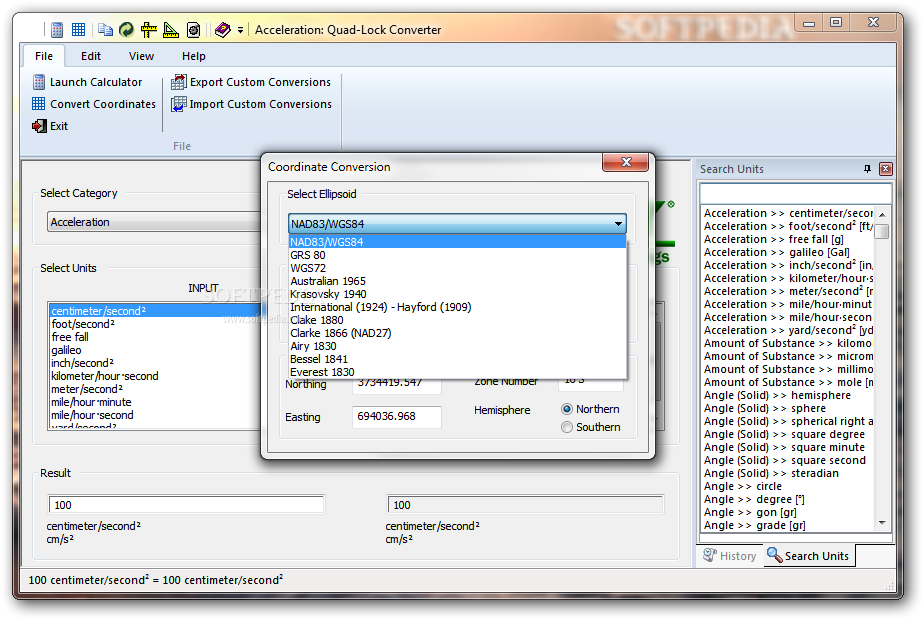Select the Northern hemisphere radio button
This screenshot has width=924, height=620.
click(x=567, y=409)
